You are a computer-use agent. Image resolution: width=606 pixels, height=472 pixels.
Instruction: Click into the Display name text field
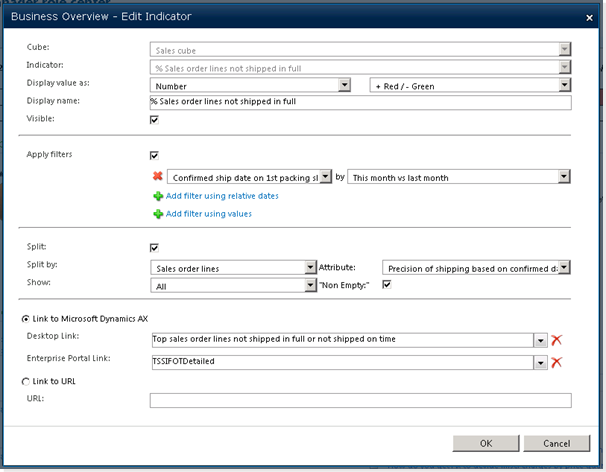point(360,103)
